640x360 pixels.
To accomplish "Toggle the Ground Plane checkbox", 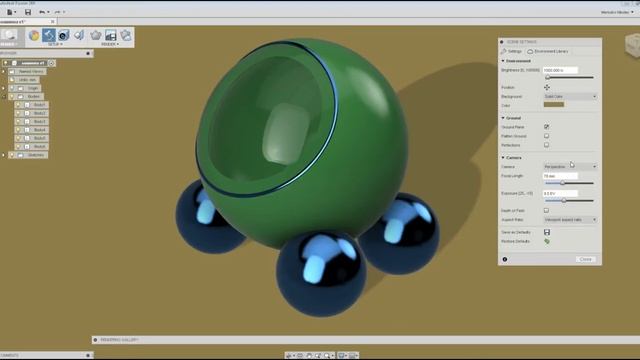I will point(547,127).
